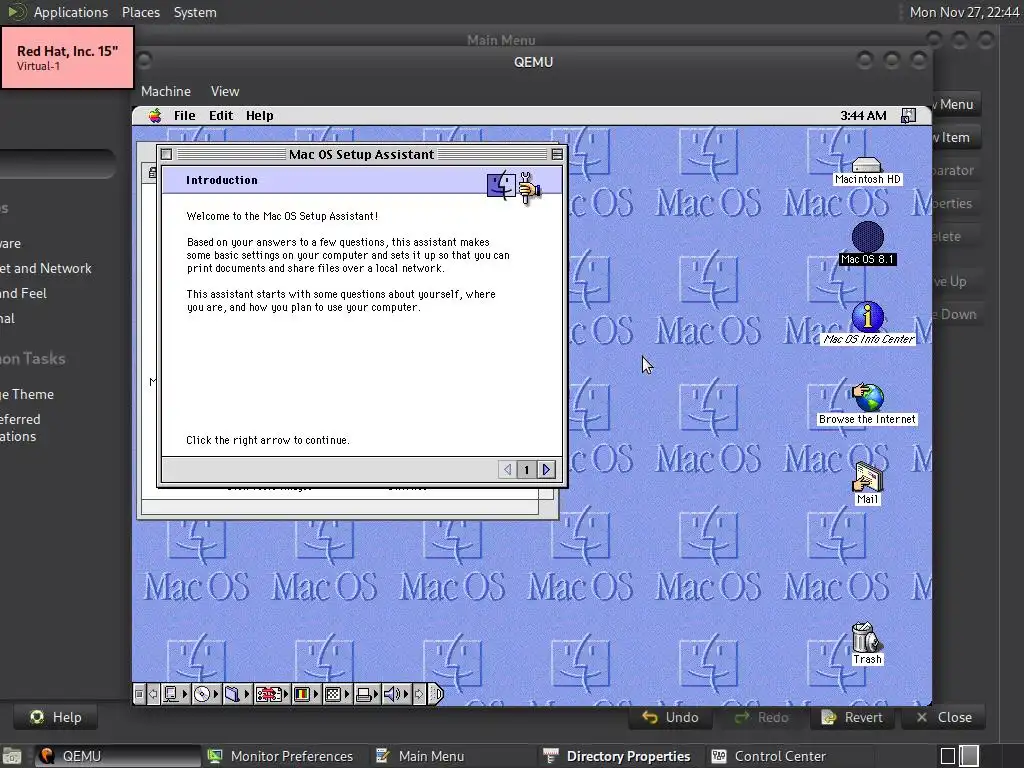Open the System menu in the top panel
This screenshot has height=768, width=1024.
pos(195,12)
